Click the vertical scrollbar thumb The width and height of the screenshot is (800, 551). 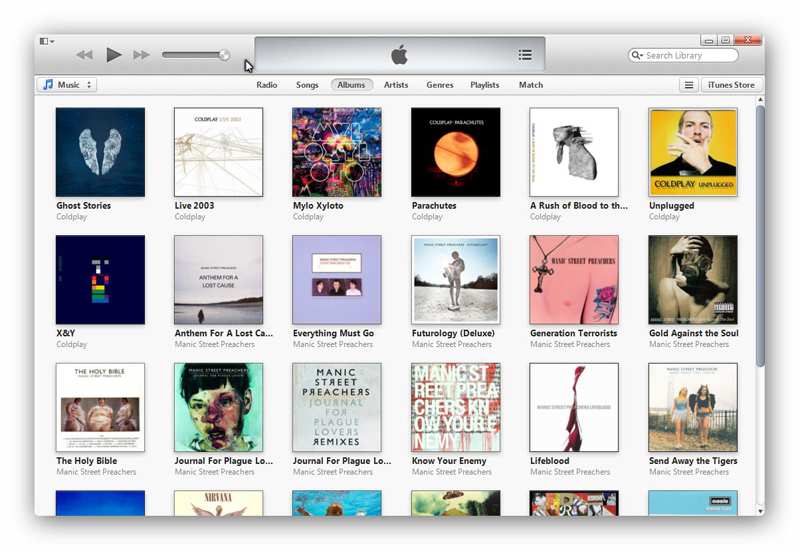(760, 235)
